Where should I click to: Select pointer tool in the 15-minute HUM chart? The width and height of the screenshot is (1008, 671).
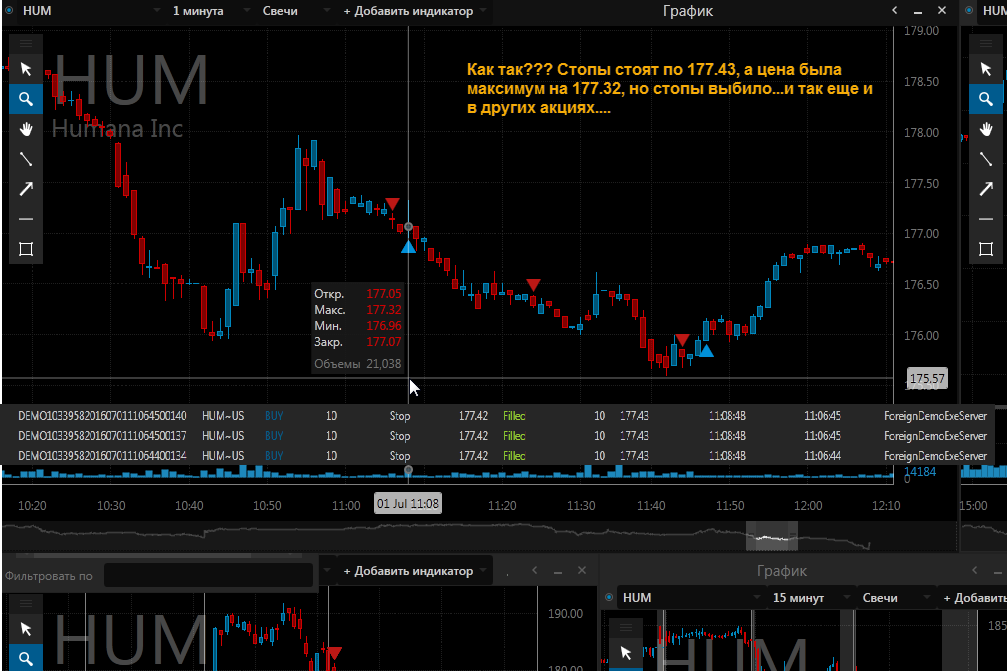[x=626, y=653]
